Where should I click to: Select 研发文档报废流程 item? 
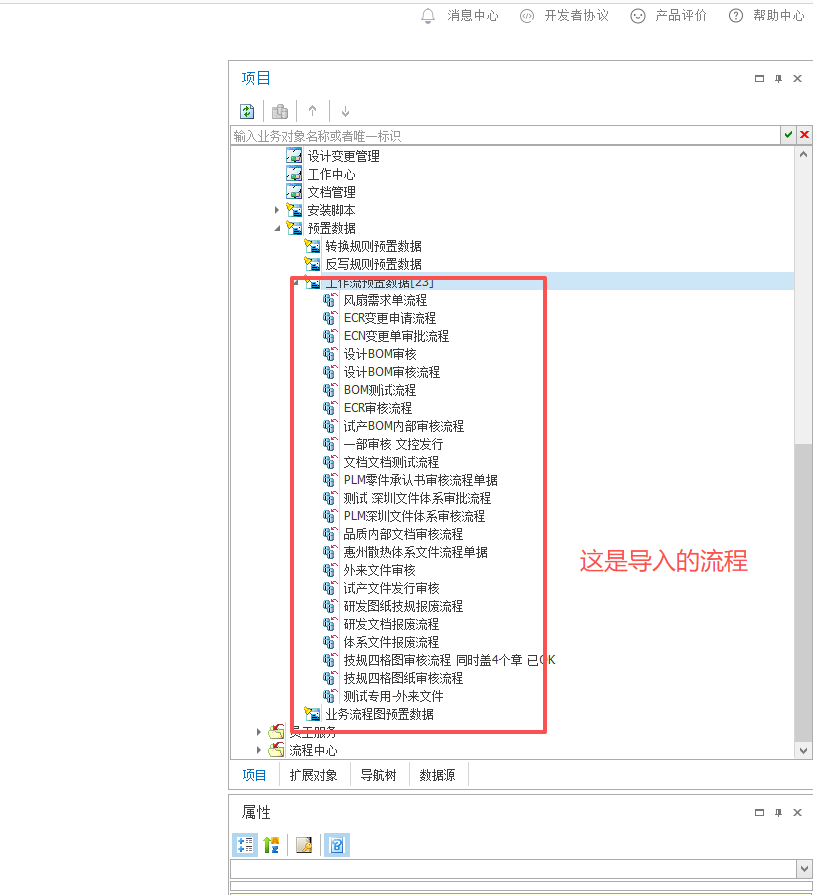click(391, 624)
